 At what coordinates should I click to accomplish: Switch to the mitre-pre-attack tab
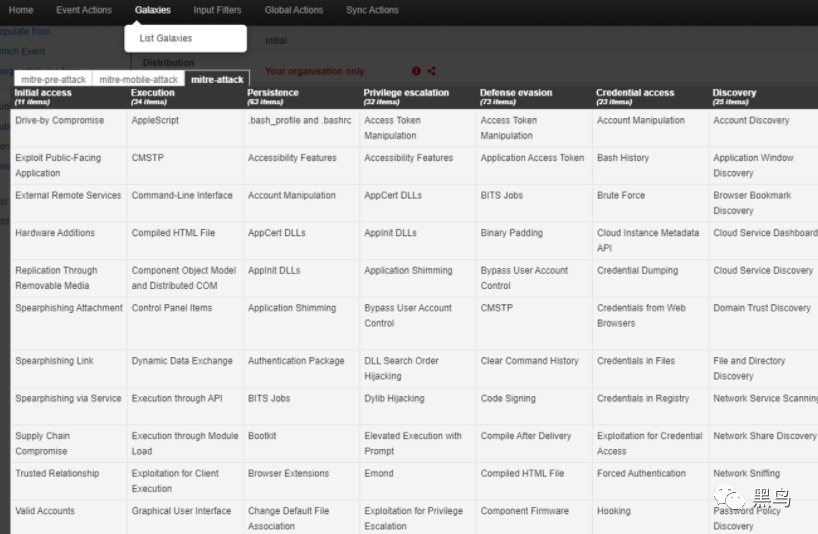click(x=52, y=79)
